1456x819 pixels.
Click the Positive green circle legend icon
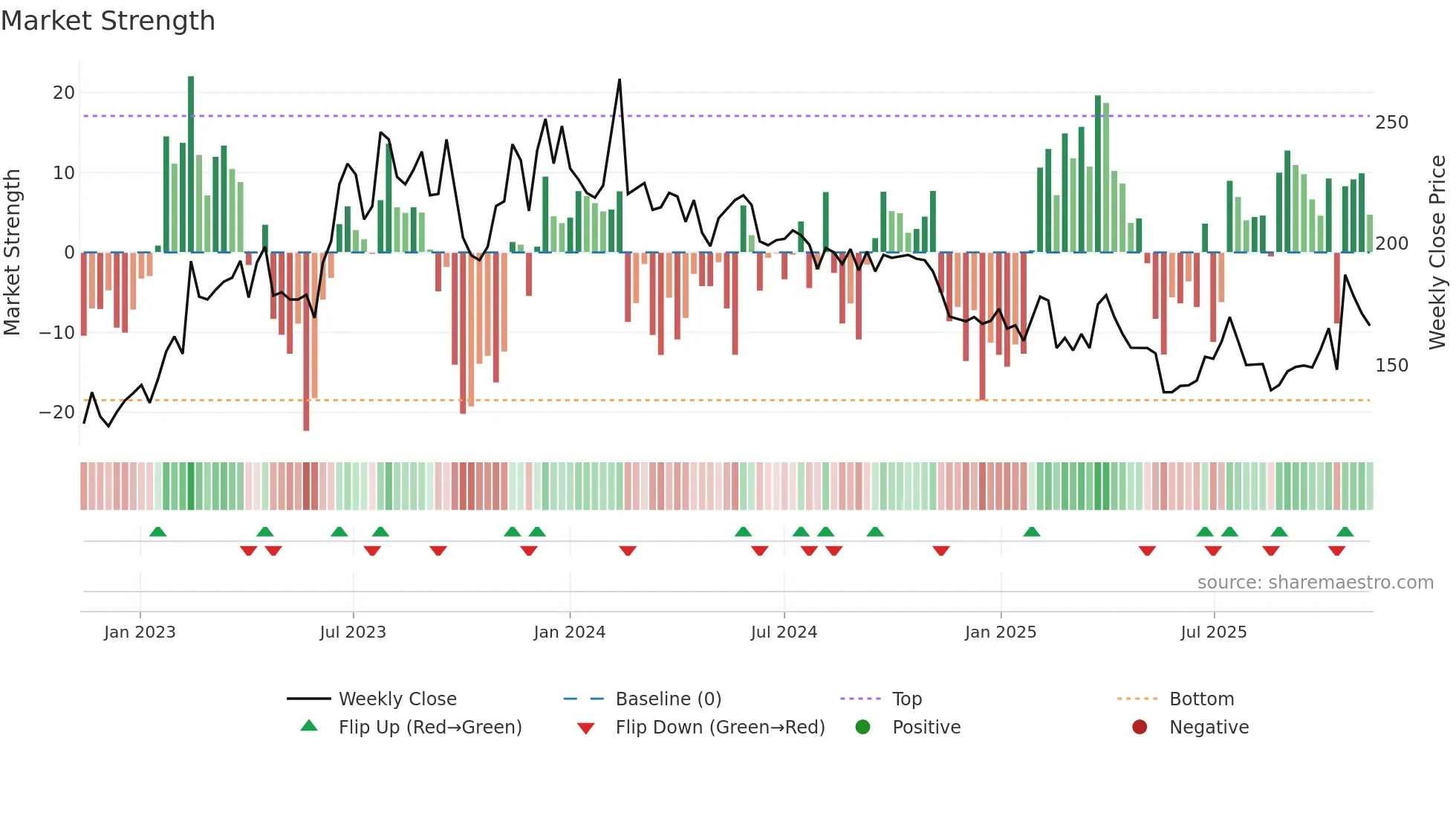click(x=862, y=727)
